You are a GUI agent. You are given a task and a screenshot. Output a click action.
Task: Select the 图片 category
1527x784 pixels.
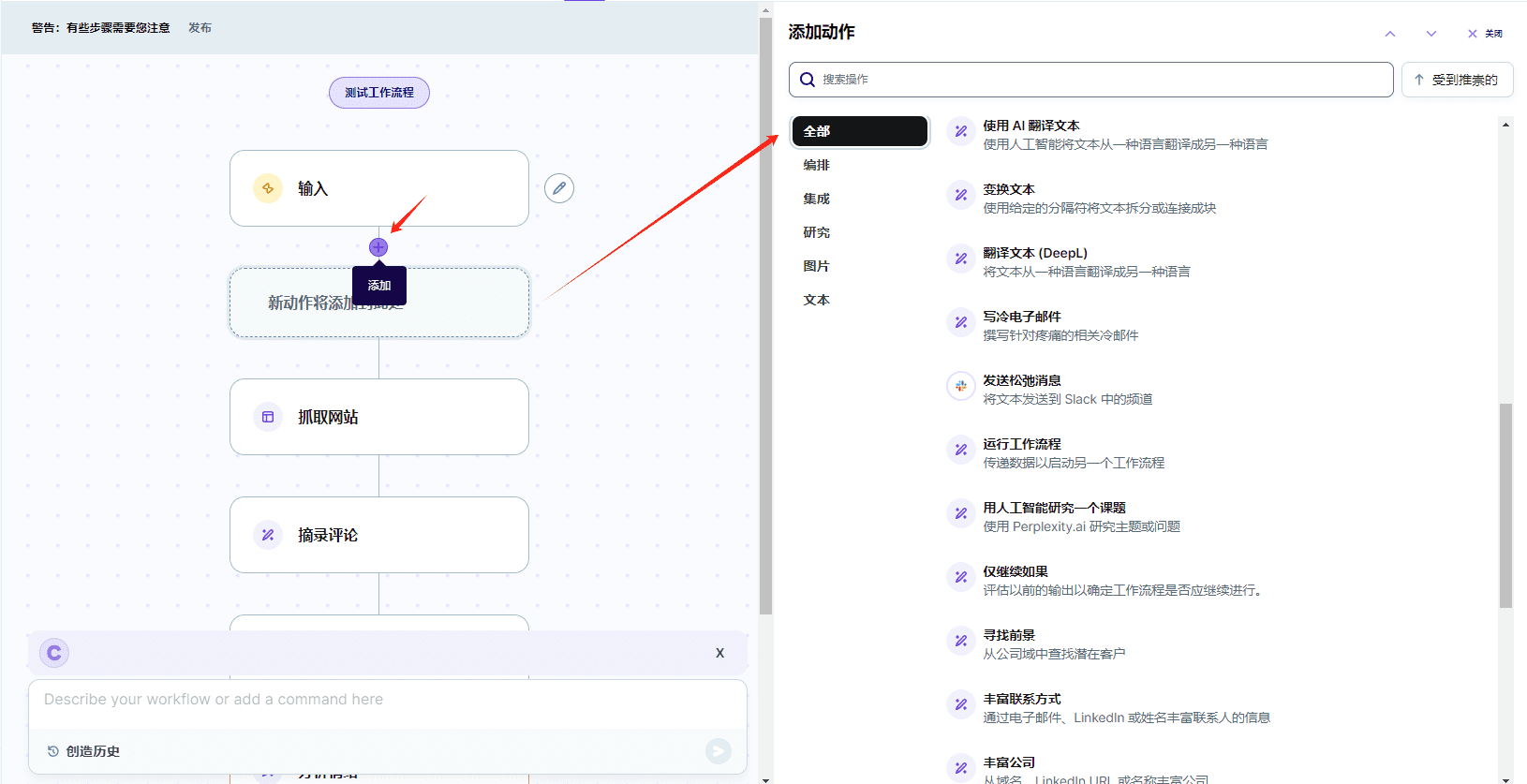point(817,266)
